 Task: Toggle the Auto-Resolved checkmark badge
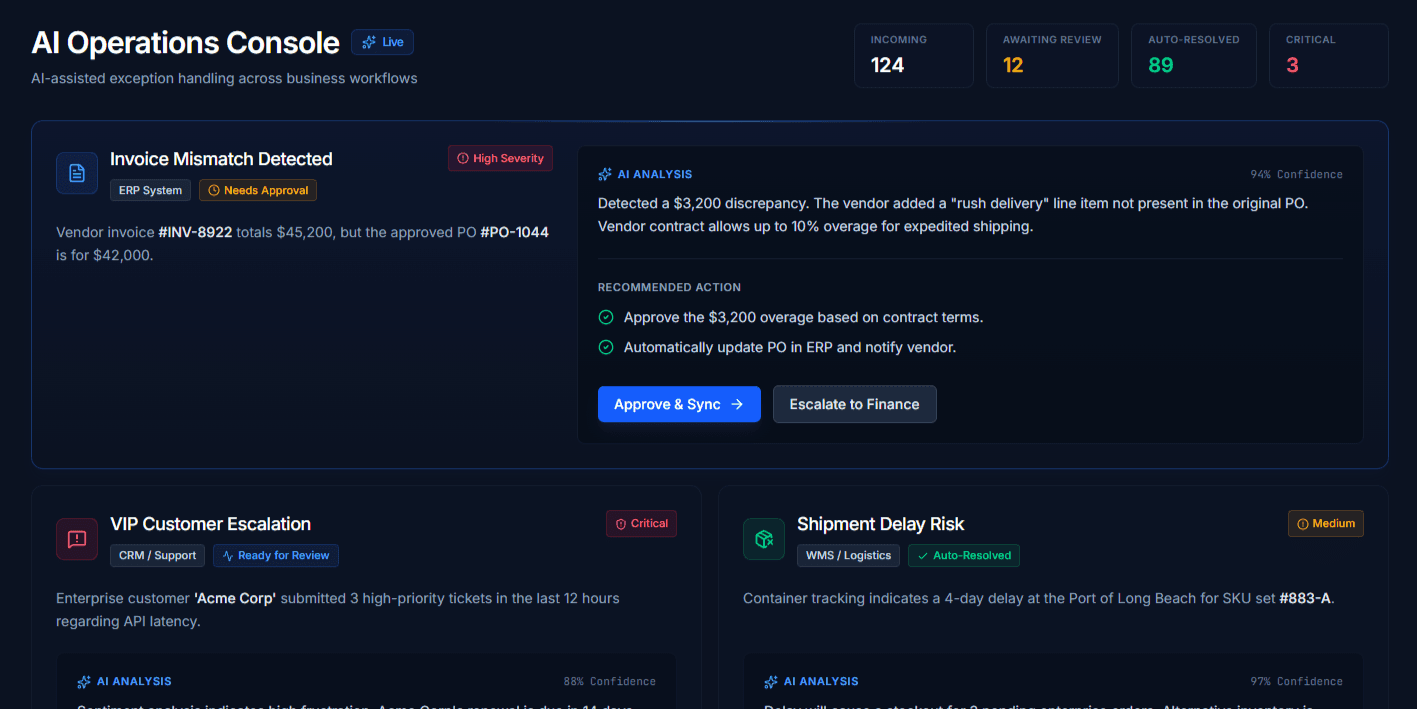(x=963, y=555)
